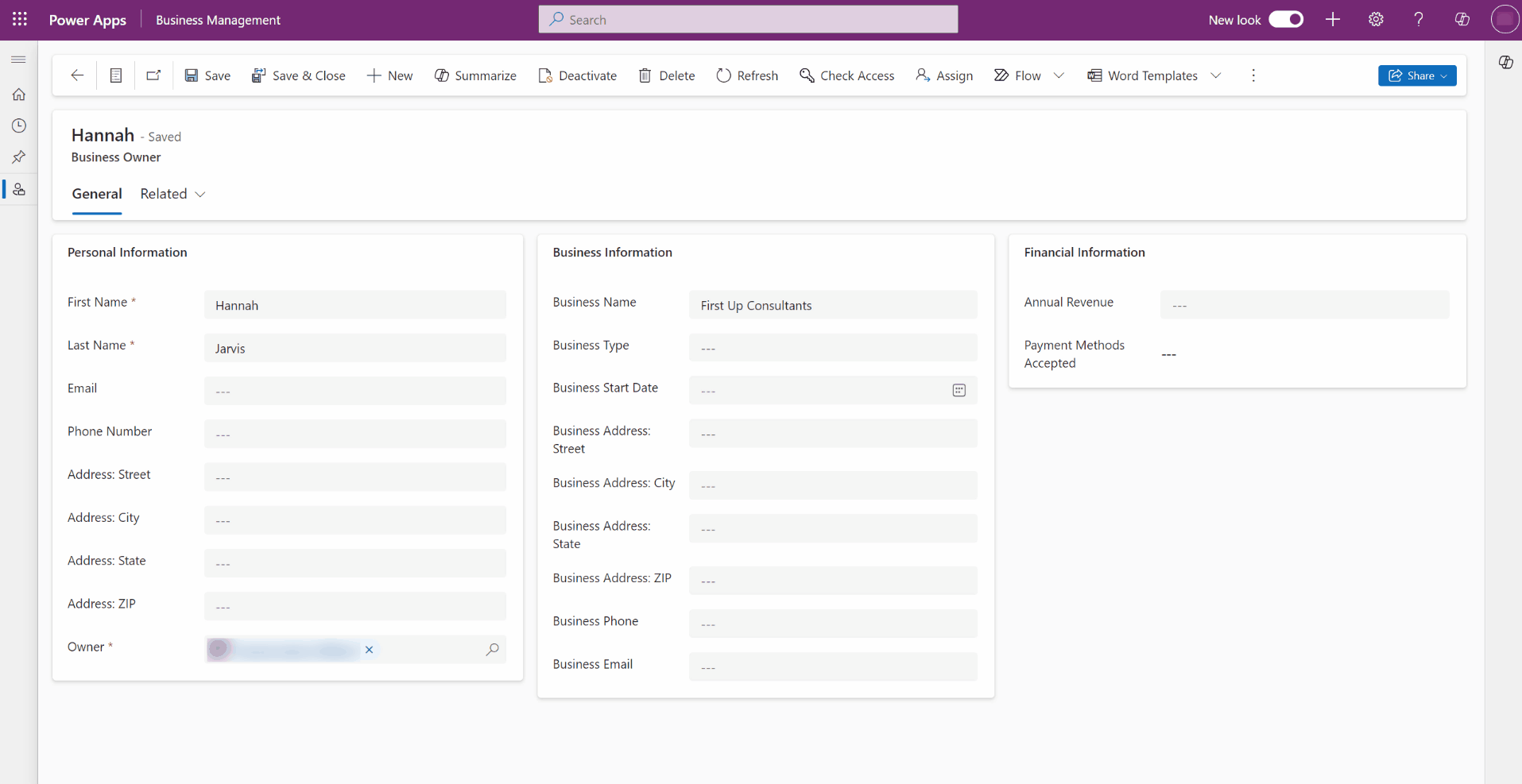Open the Business Management app menu

pyautogui.click(x=218, y=20)
